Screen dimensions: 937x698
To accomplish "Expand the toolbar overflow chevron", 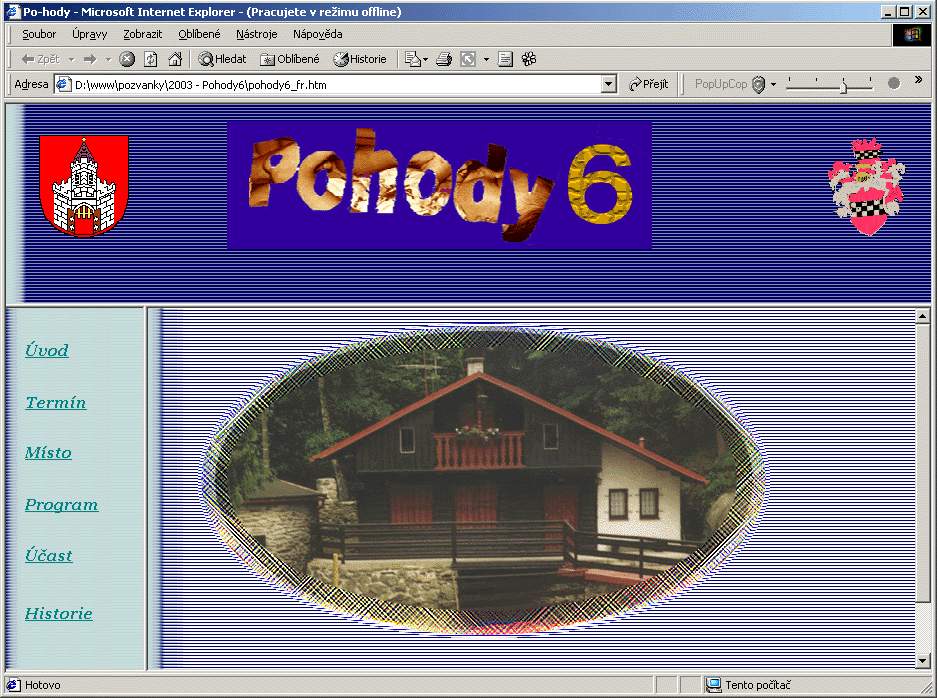I will point(918,79).
